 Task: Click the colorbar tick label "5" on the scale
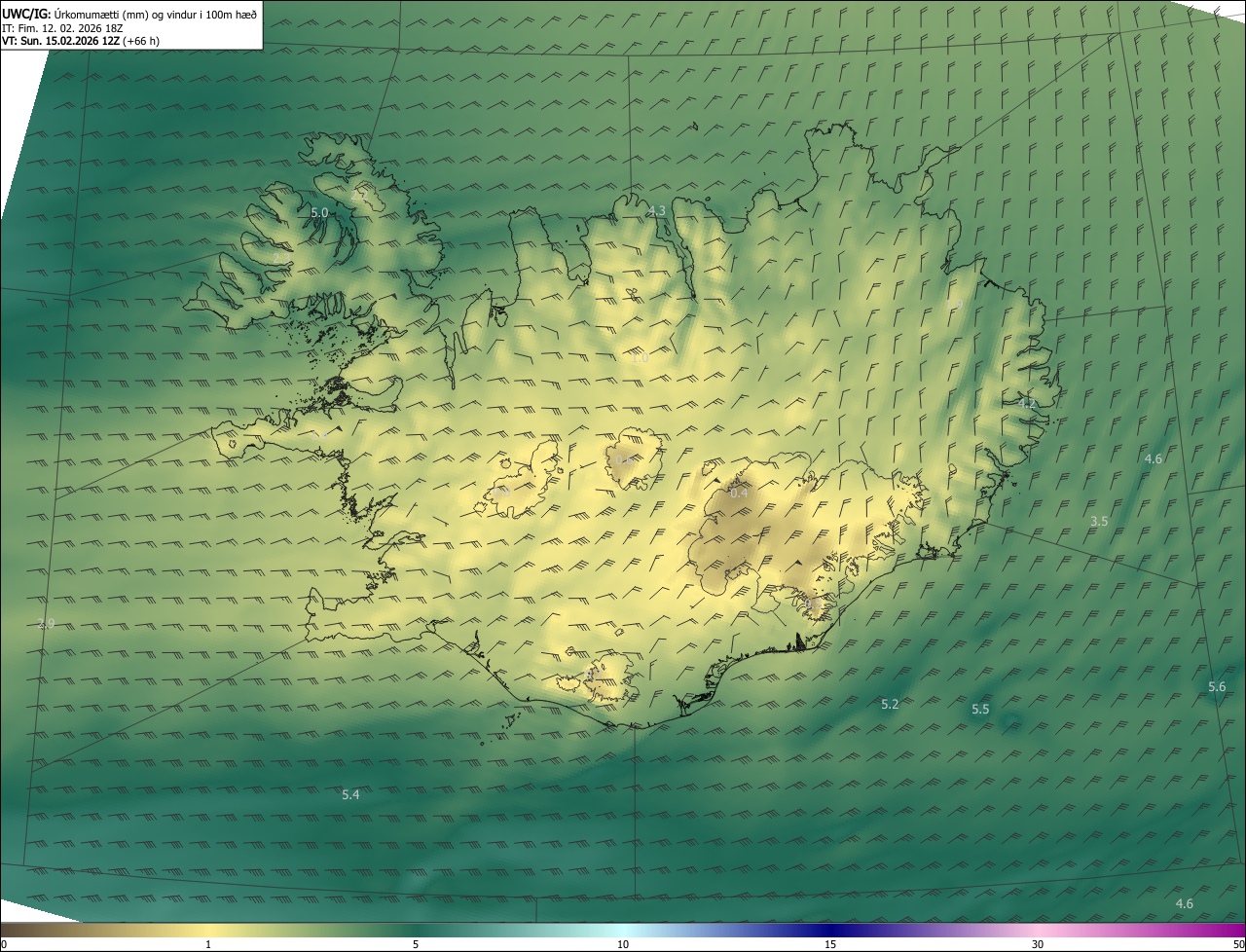point(416,944)
